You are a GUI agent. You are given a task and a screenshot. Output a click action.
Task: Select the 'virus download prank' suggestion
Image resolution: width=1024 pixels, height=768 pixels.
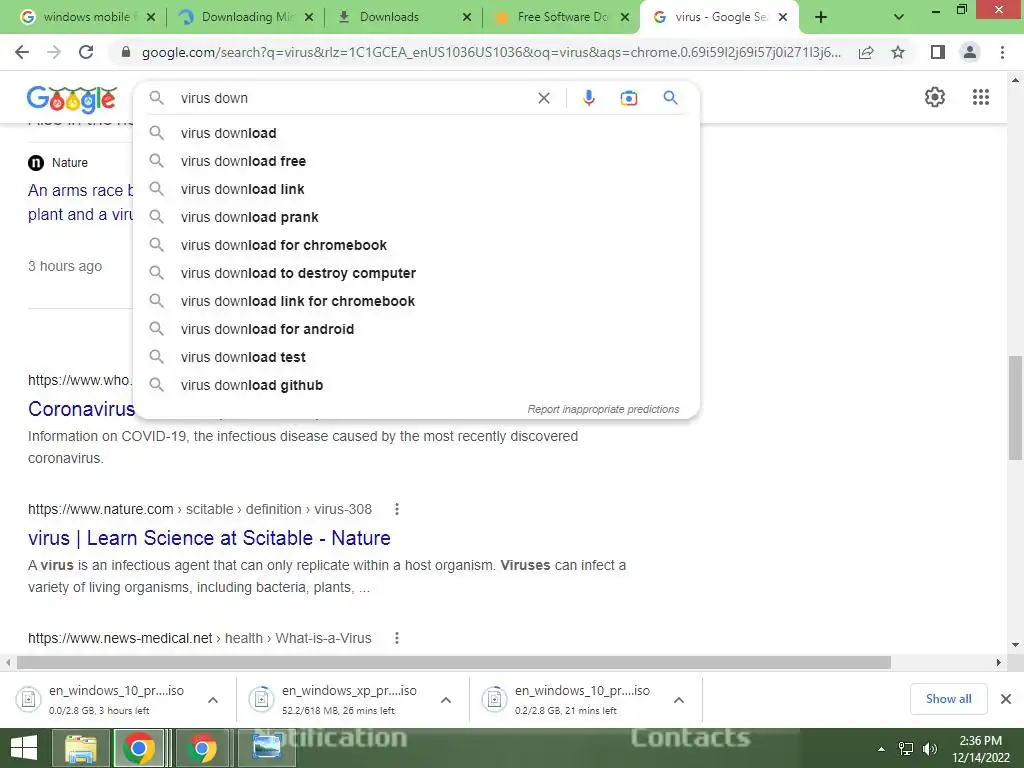[416, 217]
